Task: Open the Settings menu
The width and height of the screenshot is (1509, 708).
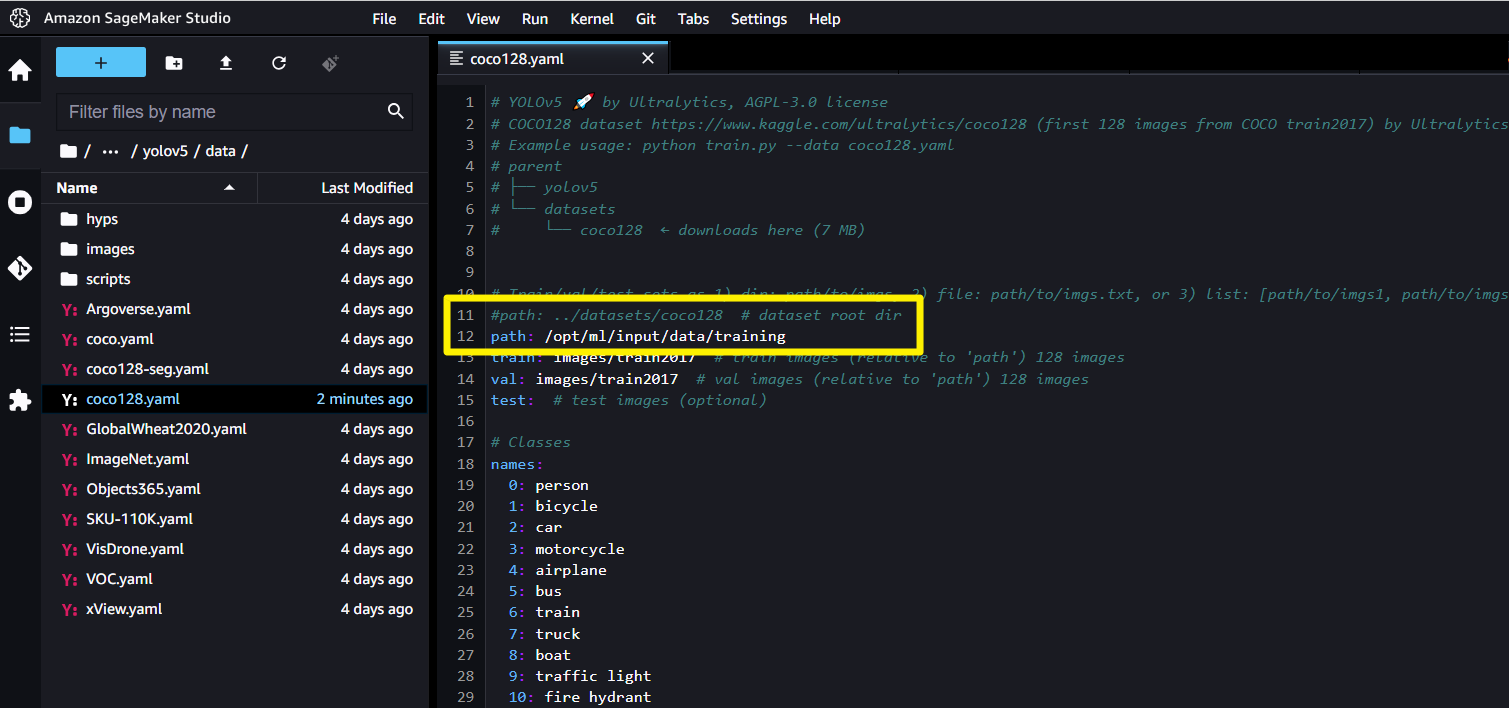Action: 759,19
